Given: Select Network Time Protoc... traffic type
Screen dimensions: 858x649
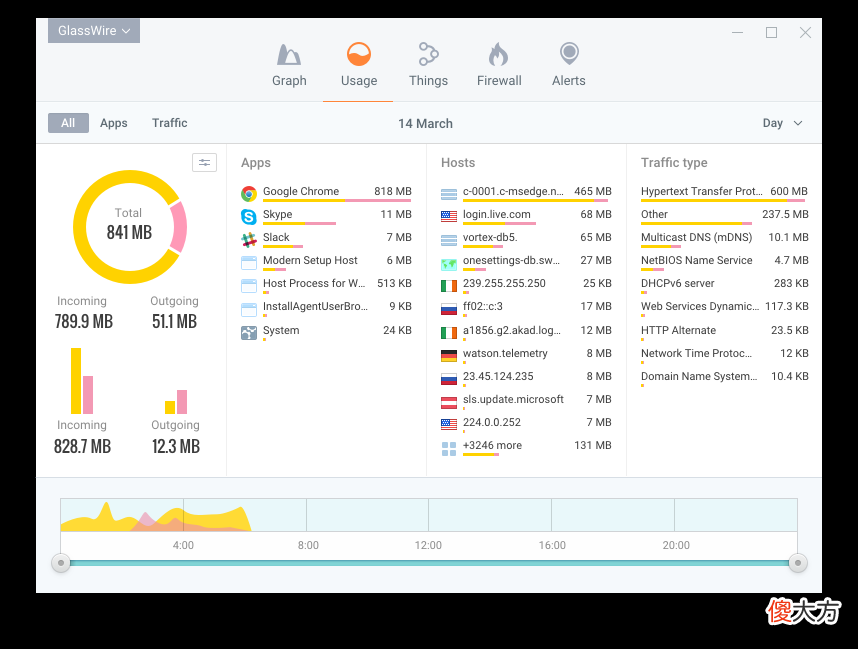Looking at the screenshot, I should [724, 356].
